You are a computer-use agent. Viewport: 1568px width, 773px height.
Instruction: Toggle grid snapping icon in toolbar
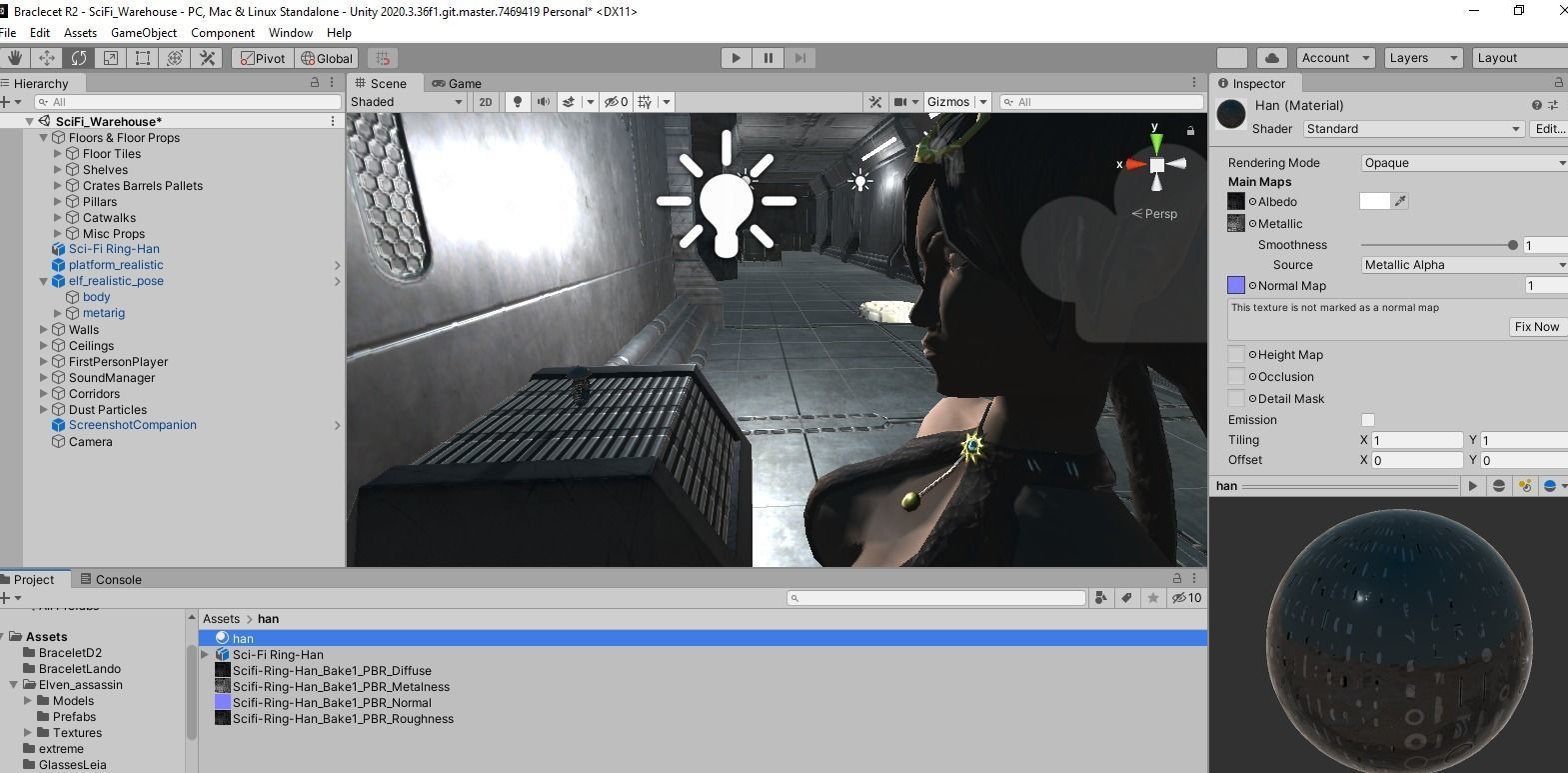pyautogui.click(x=383, y=58)
